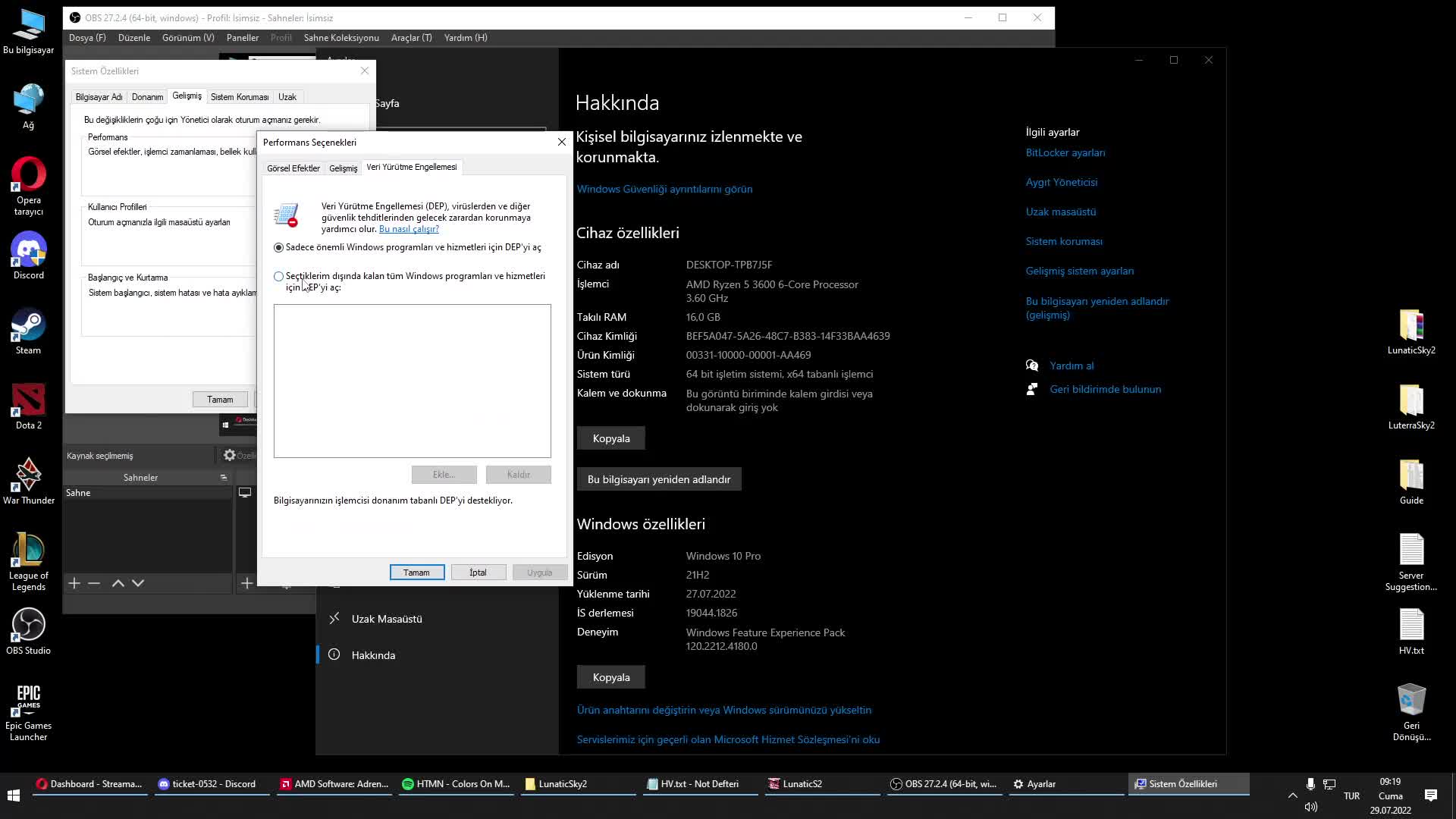Click Tamam in Performans Seçenekleri dialog

(416, 573)
